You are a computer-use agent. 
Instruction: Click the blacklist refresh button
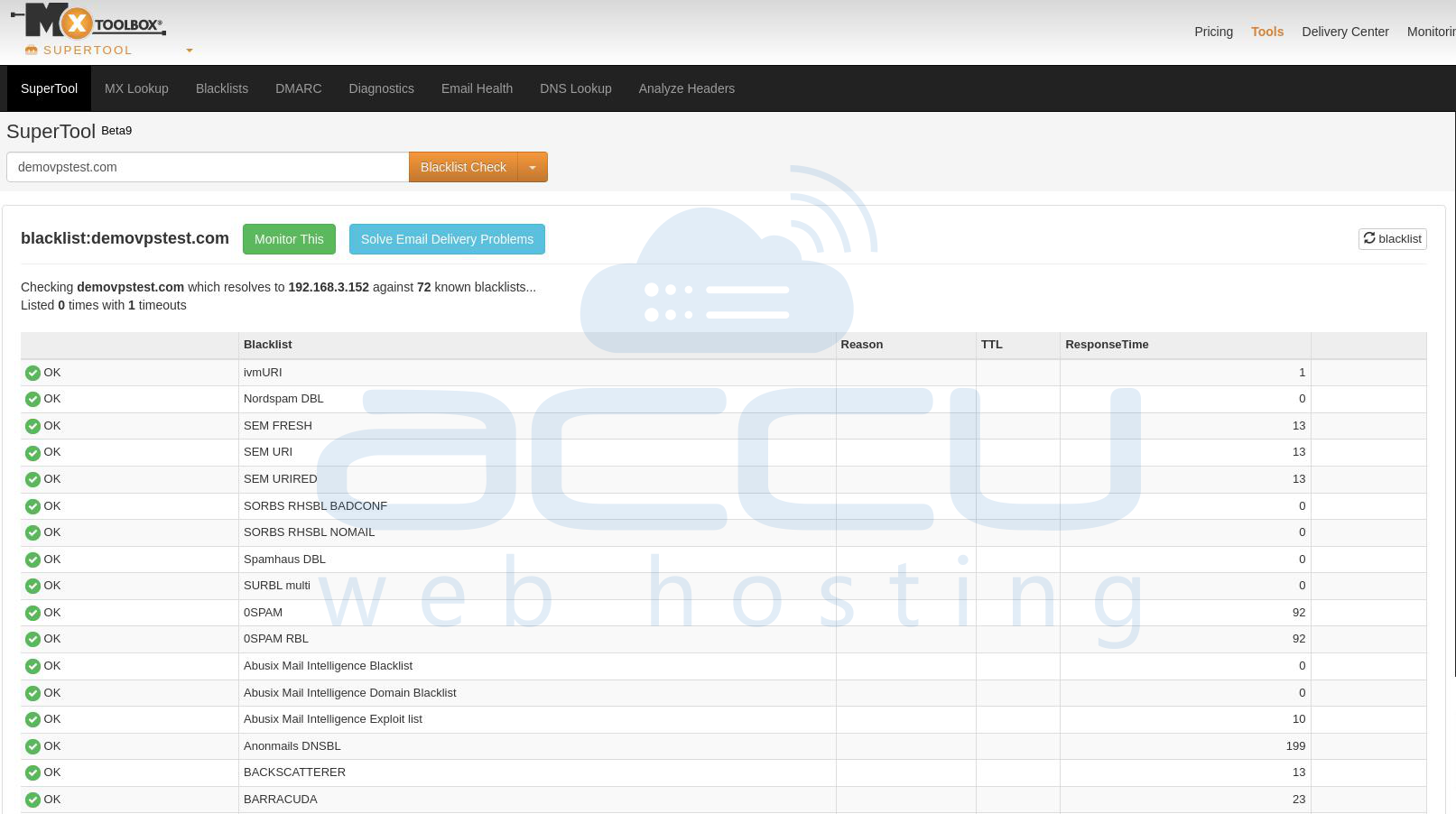click(1392, 238)
